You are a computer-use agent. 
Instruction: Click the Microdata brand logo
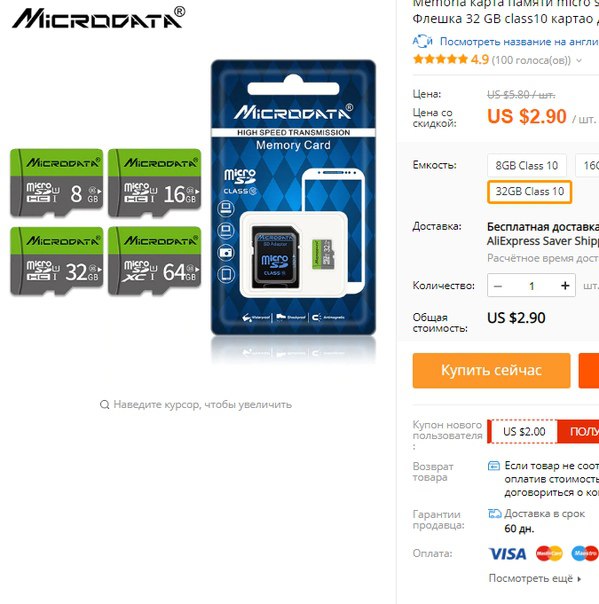point(99,18)
